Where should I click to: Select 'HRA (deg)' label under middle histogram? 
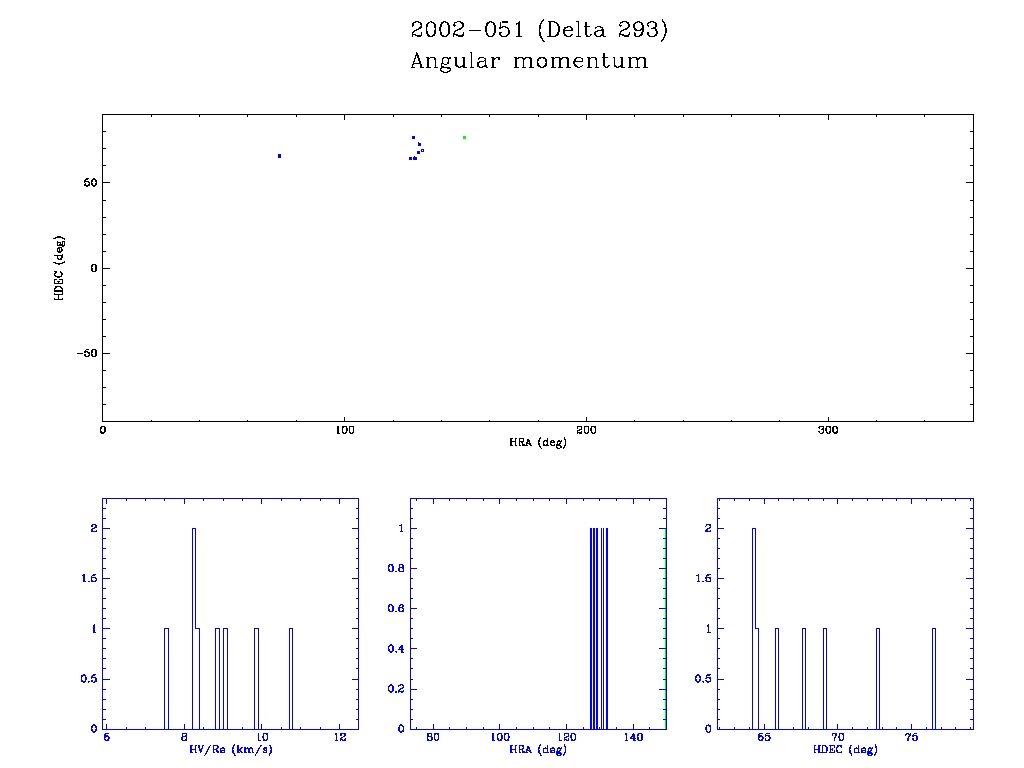tap(537, 749)
